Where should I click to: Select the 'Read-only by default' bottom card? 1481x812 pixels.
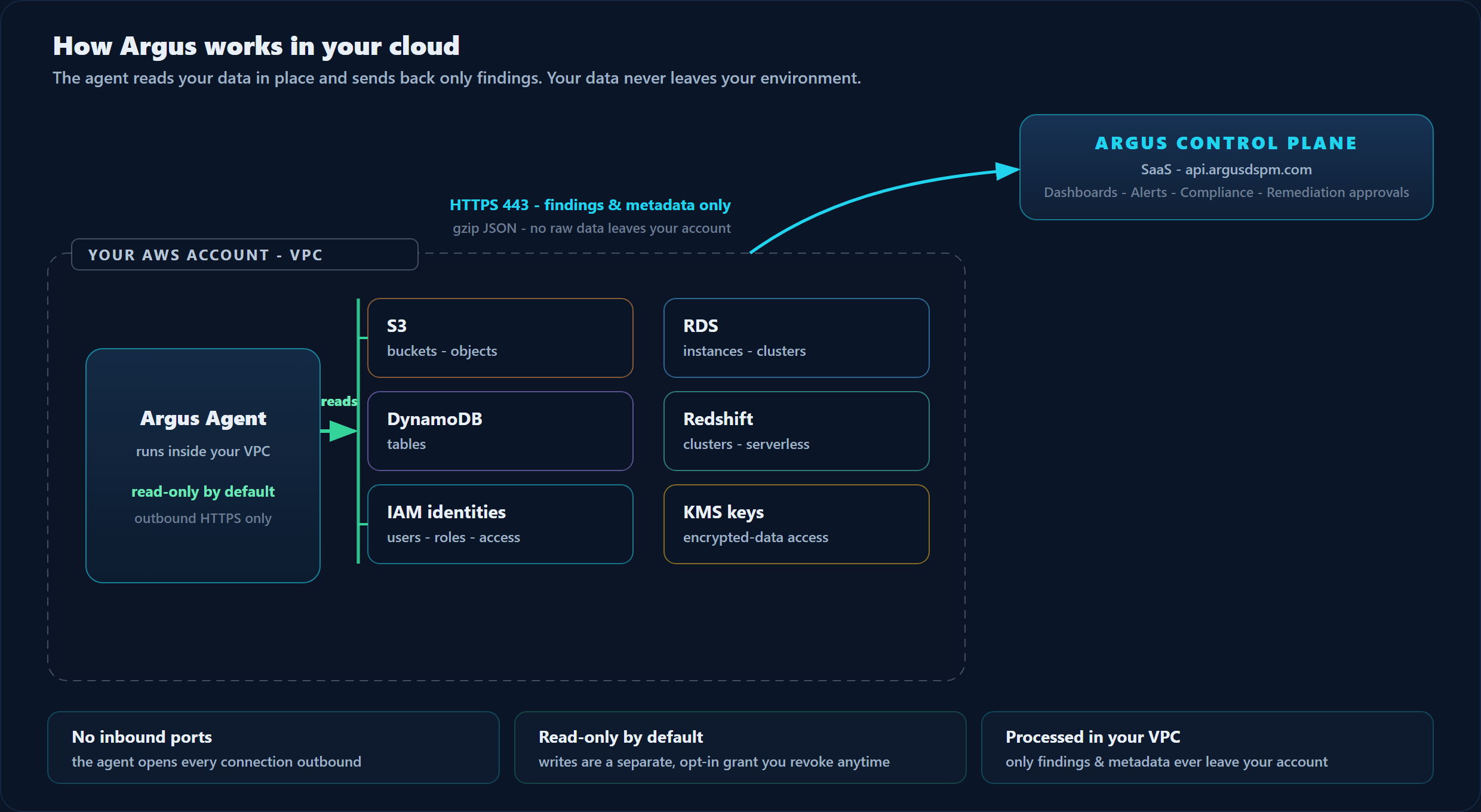click(x=740, y=748)
